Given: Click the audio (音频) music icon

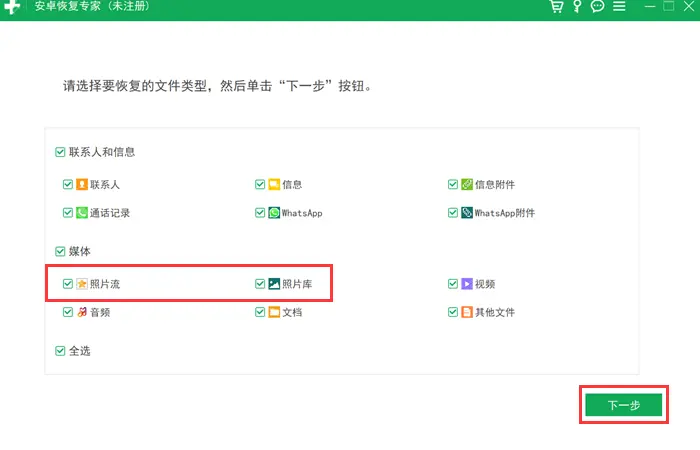Looking at the screenshot, I should coord(82,312).
